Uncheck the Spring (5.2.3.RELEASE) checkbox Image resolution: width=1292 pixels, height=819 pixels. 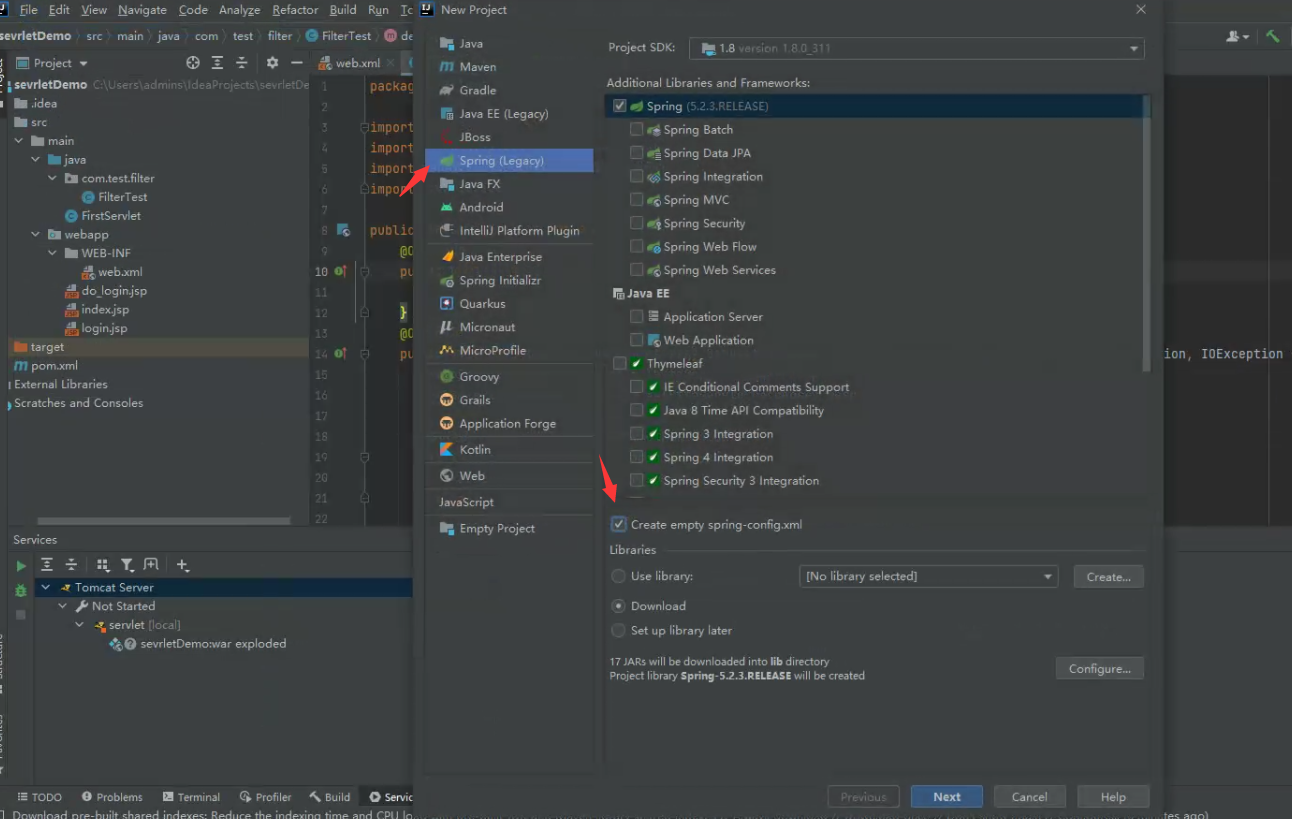point(620,106)
